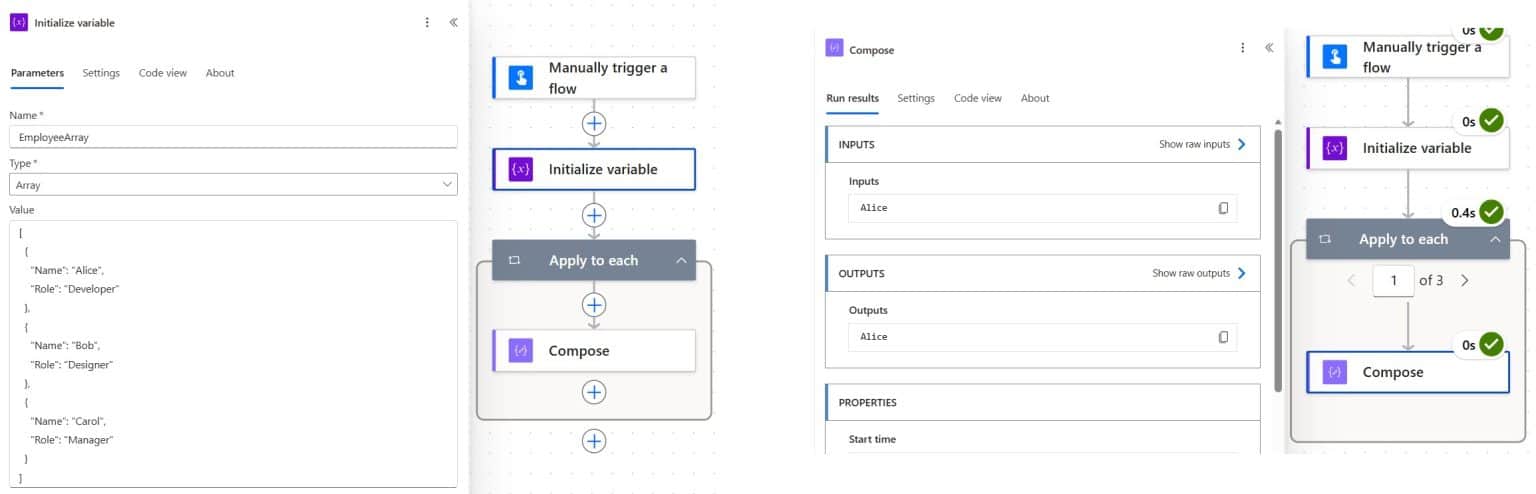The height and width of the screenshot is (494, 1536).
Task: Copy the Inputs value Alice
Action: (1223, 208)
